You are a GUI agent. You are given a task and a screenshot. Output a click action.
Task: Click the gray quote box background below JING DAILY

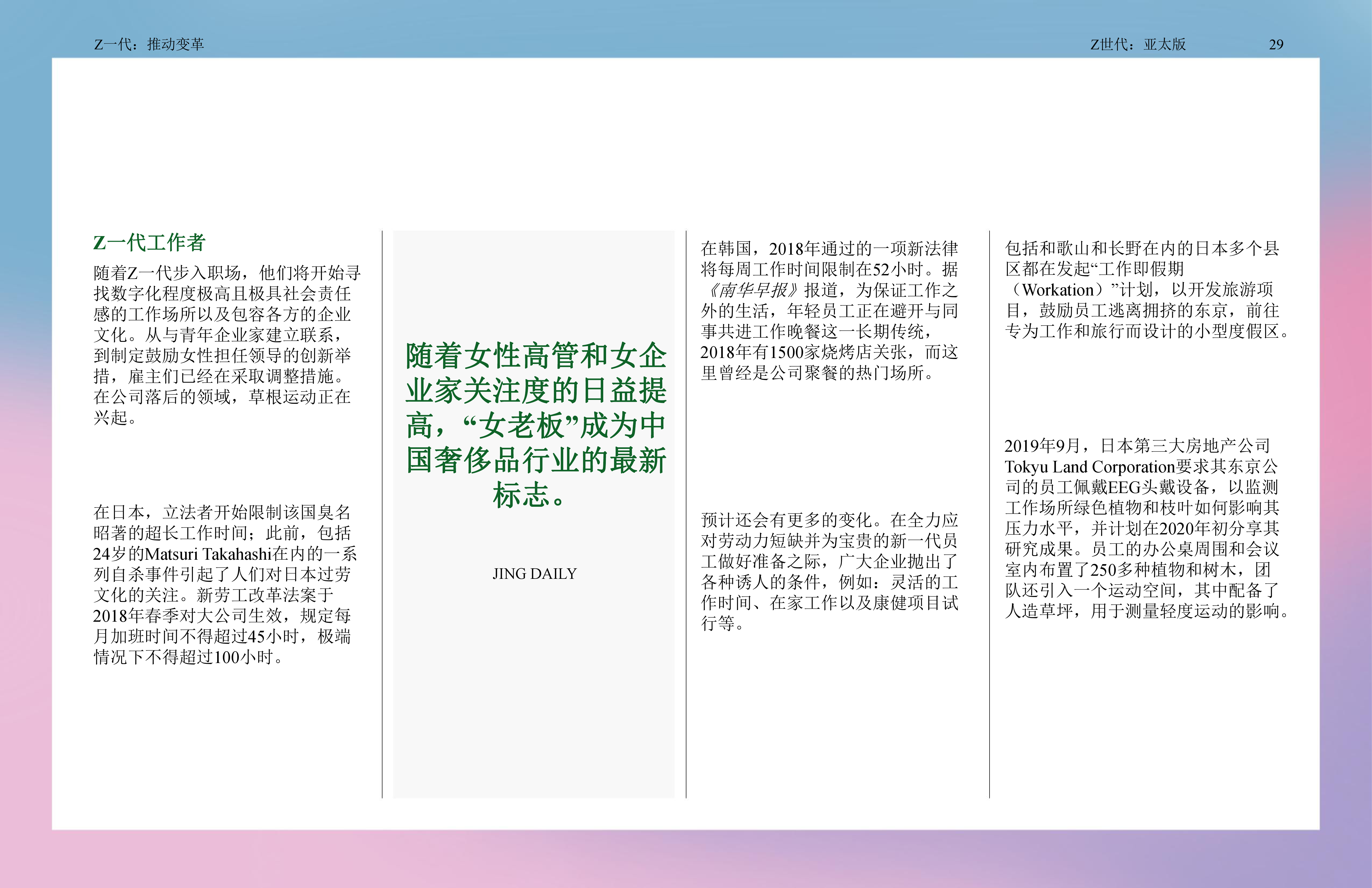click(533, 692)
